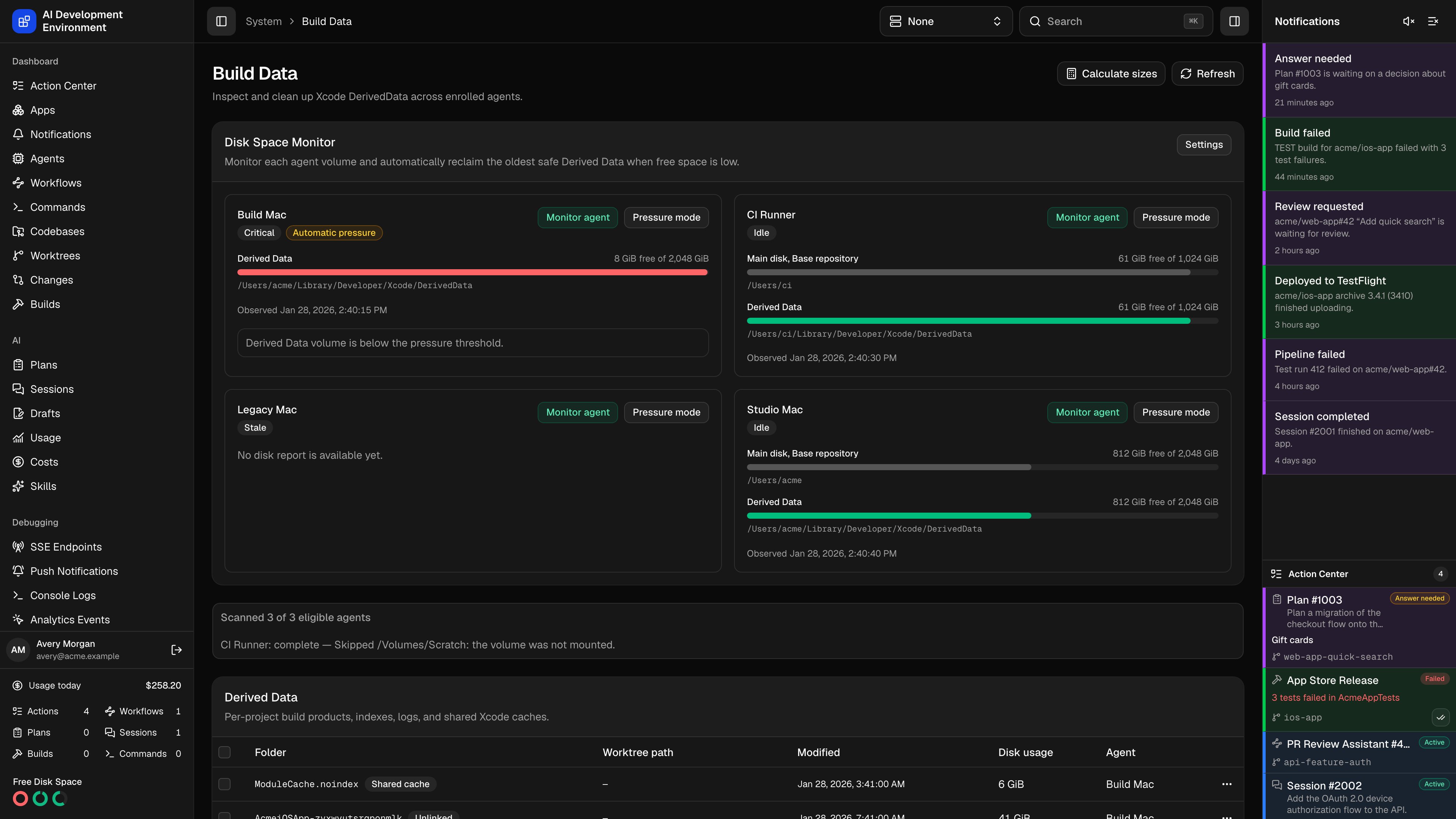Image resolution: width=1456 pixels, height=819 pixels.
Task: Open Worktrees in the sidebar
Action: pos(97,256)
